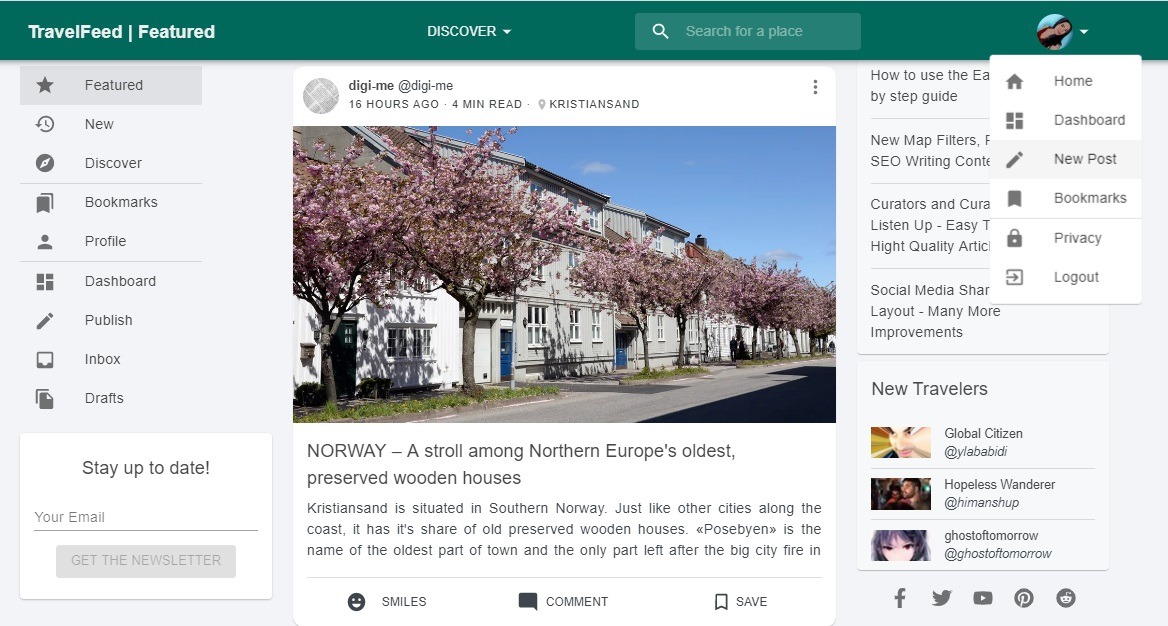Select Logout in the dropdown menu
1168x626 pixels.
click(1065, 277)
